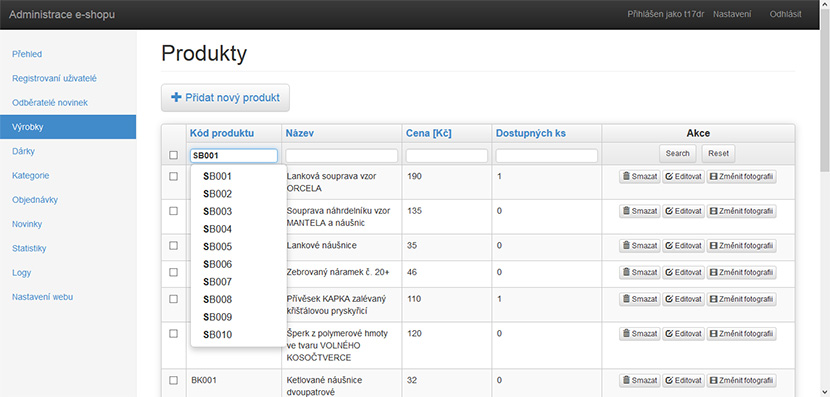
Task: Click the plus icon on Přidat nový produkt
Action: tap(176, 97)
